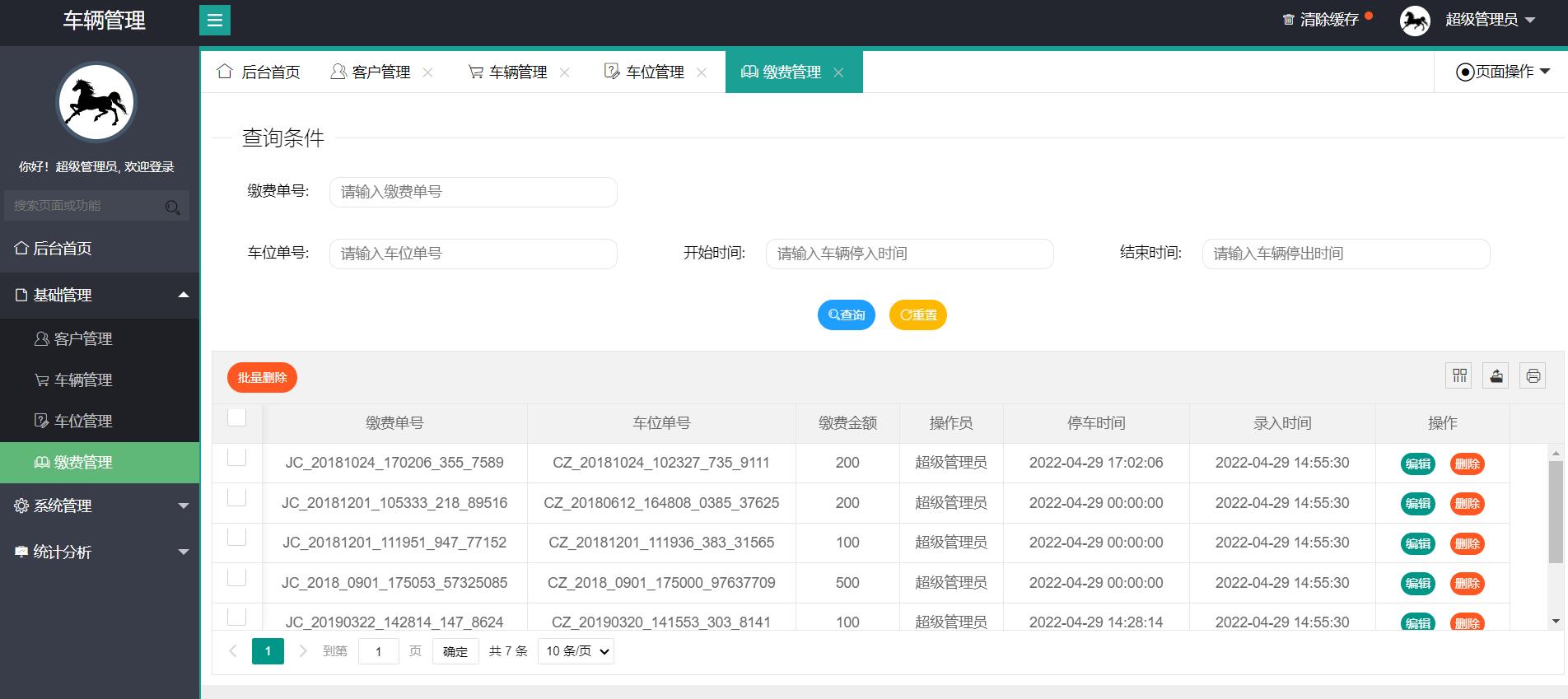
Task: Click the yellow 重置 button
Action: point(918,315)
